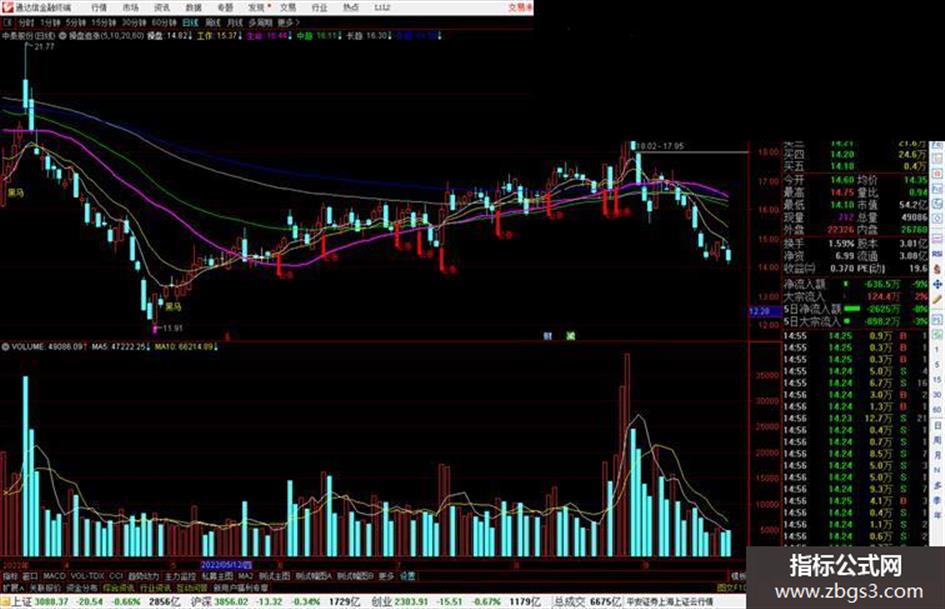945x609 pixels.
Task: Open the 资金分布 tab
Action: (x=82, y=587)
